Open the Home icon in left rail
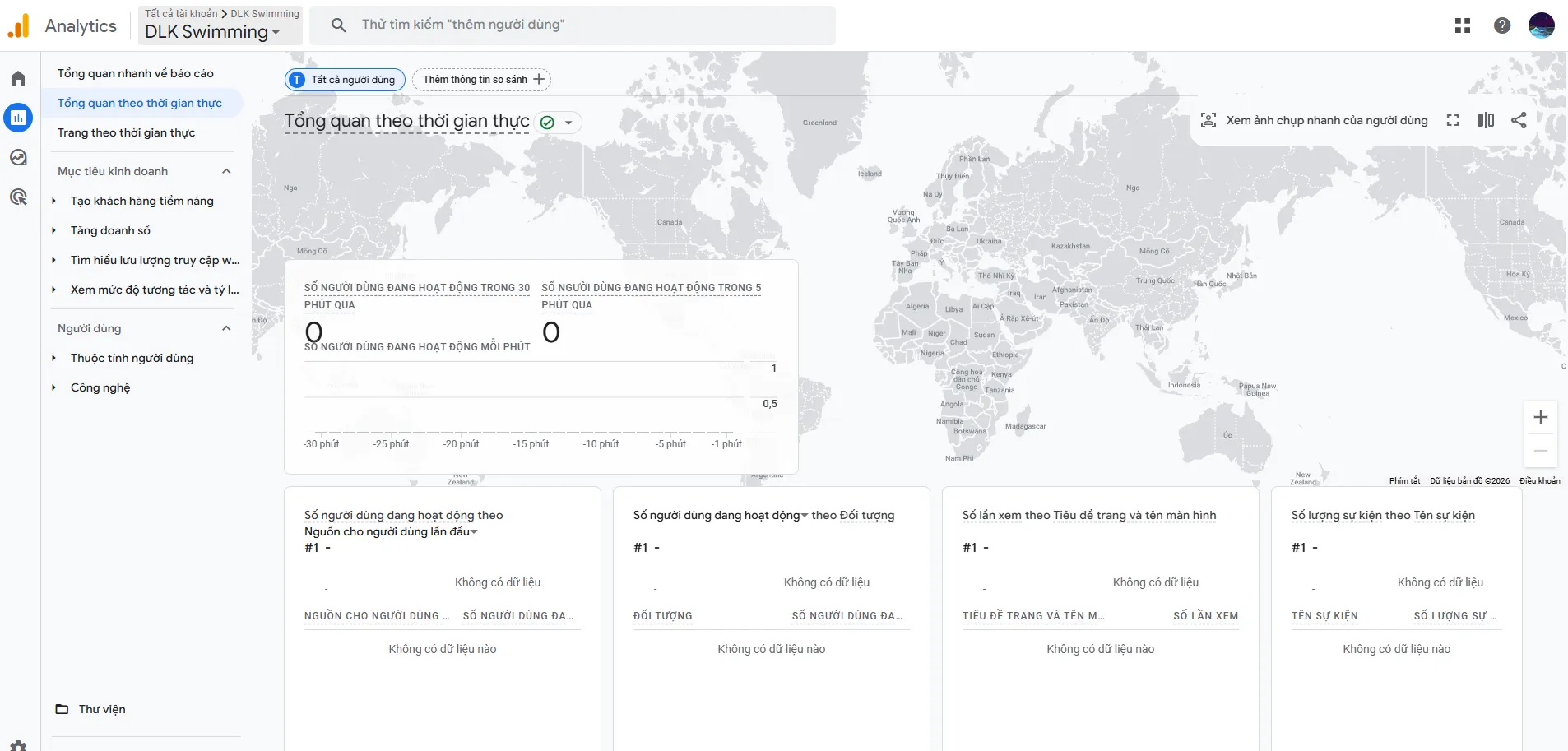The image size is (1568, 751). (x=18, y=78)
